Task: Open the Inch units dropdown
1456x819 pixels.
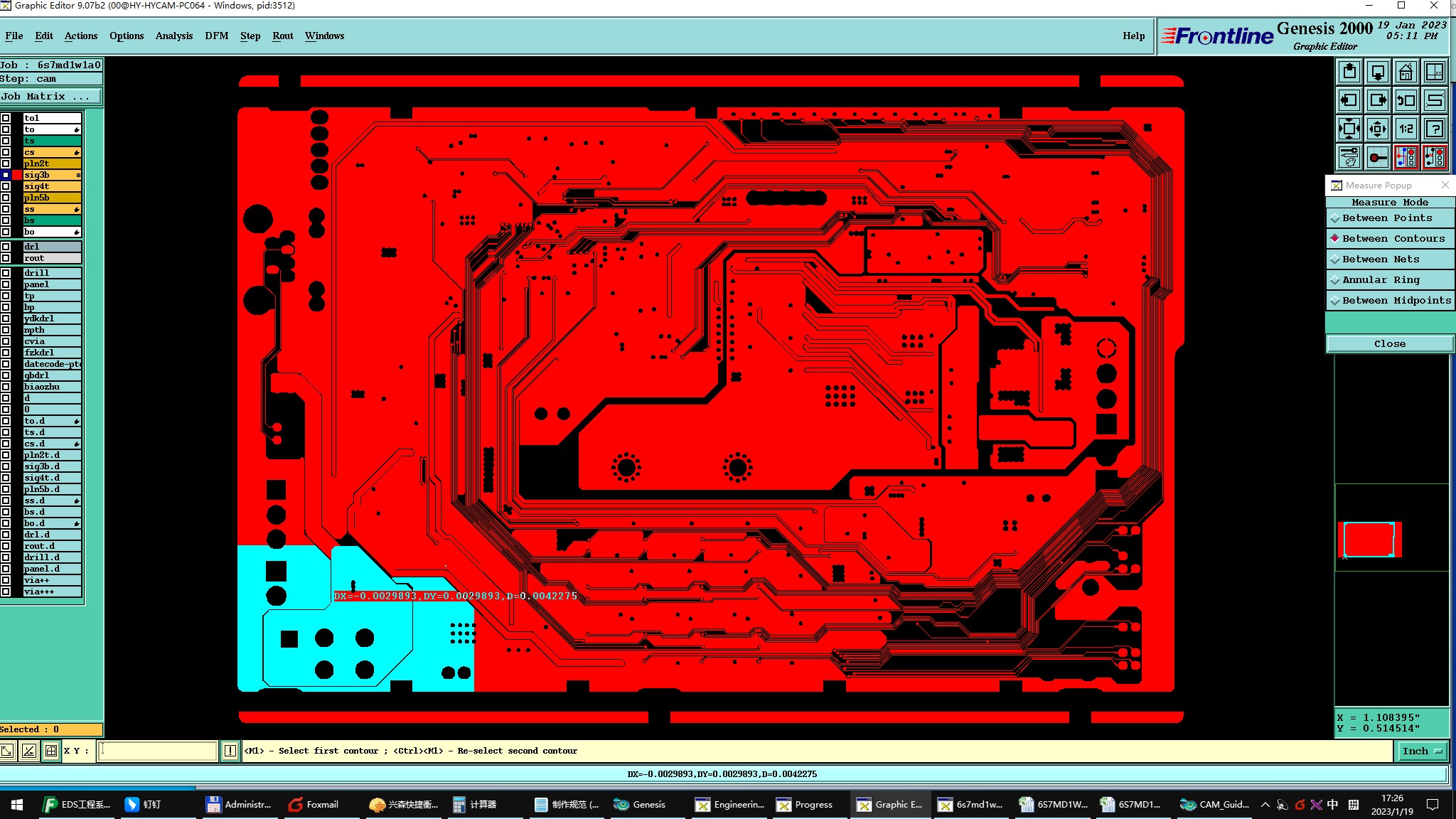Action: coord(1422,751)
